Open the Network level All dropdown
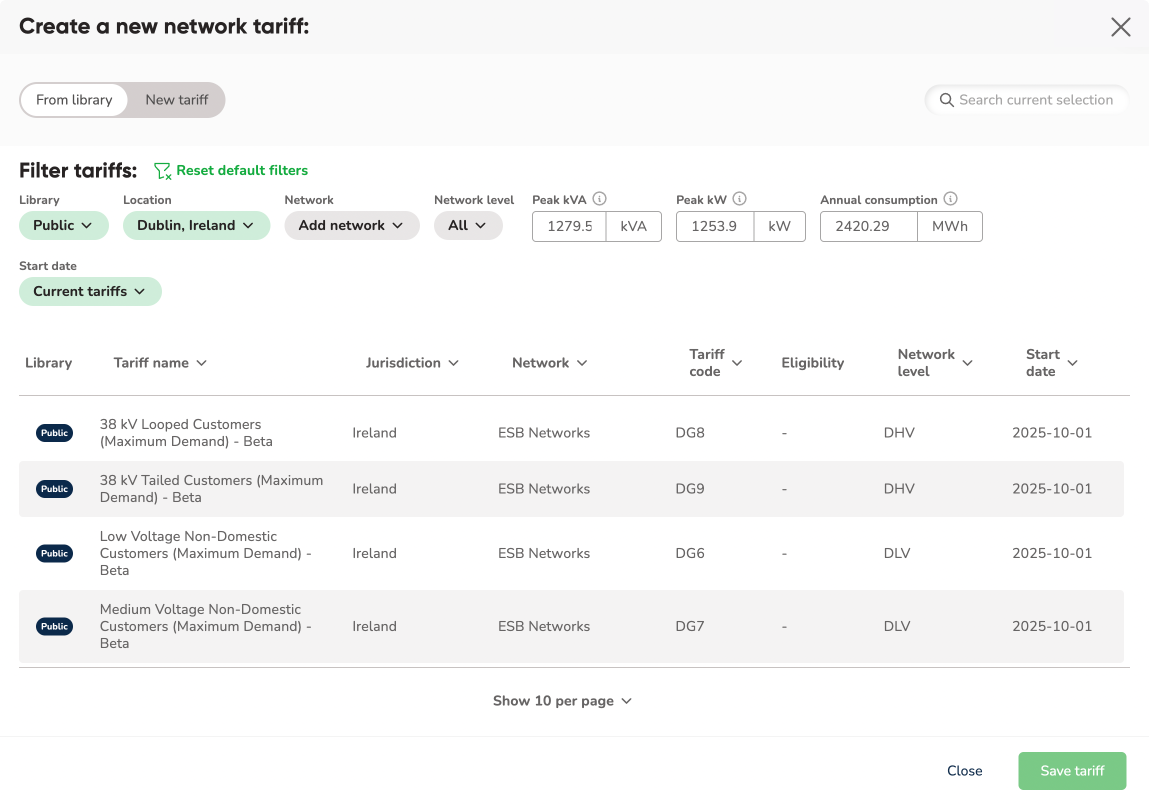The height and width of the screenshot is (804, 1149). (468, 226)
